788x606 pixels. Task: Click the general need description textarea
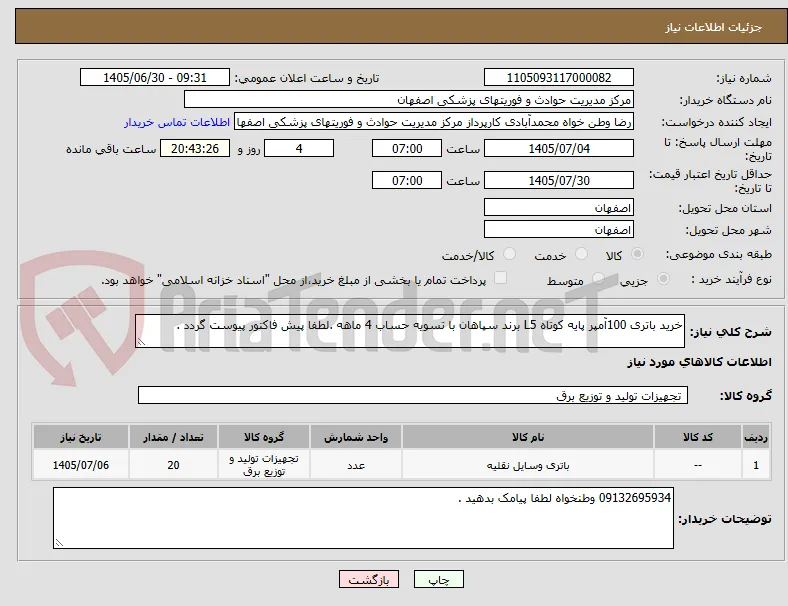tap(410, 331)
